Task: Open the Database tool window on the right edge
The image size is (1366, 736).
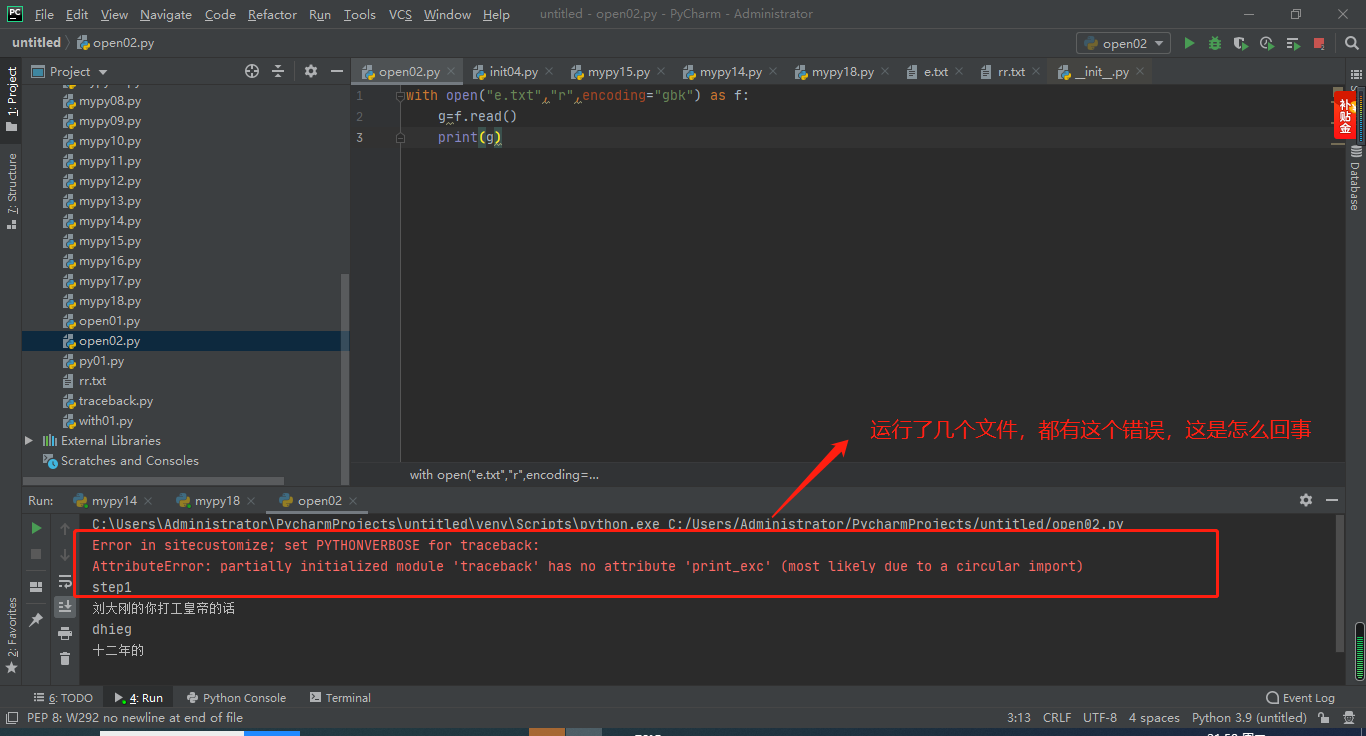Action: pos(1356,178)
